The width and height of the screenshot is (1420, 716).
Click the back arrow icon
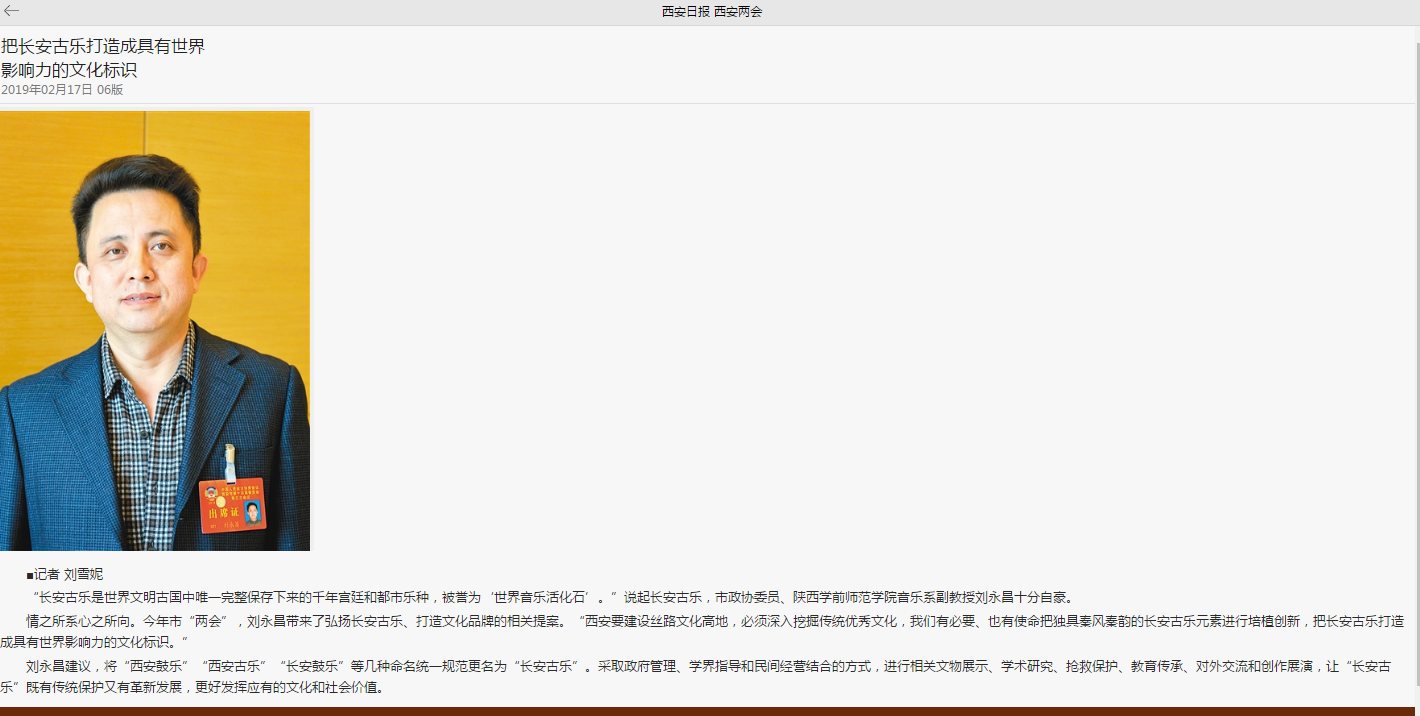point(12,11)
